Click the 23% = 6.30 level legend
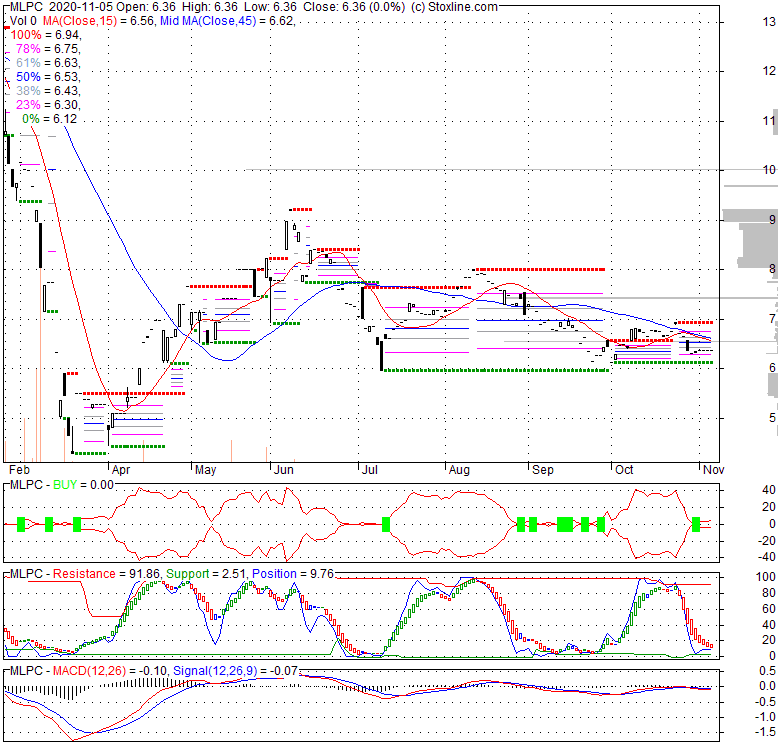The width and height of the screenshot is (780, 745). (x=48, y=104)
